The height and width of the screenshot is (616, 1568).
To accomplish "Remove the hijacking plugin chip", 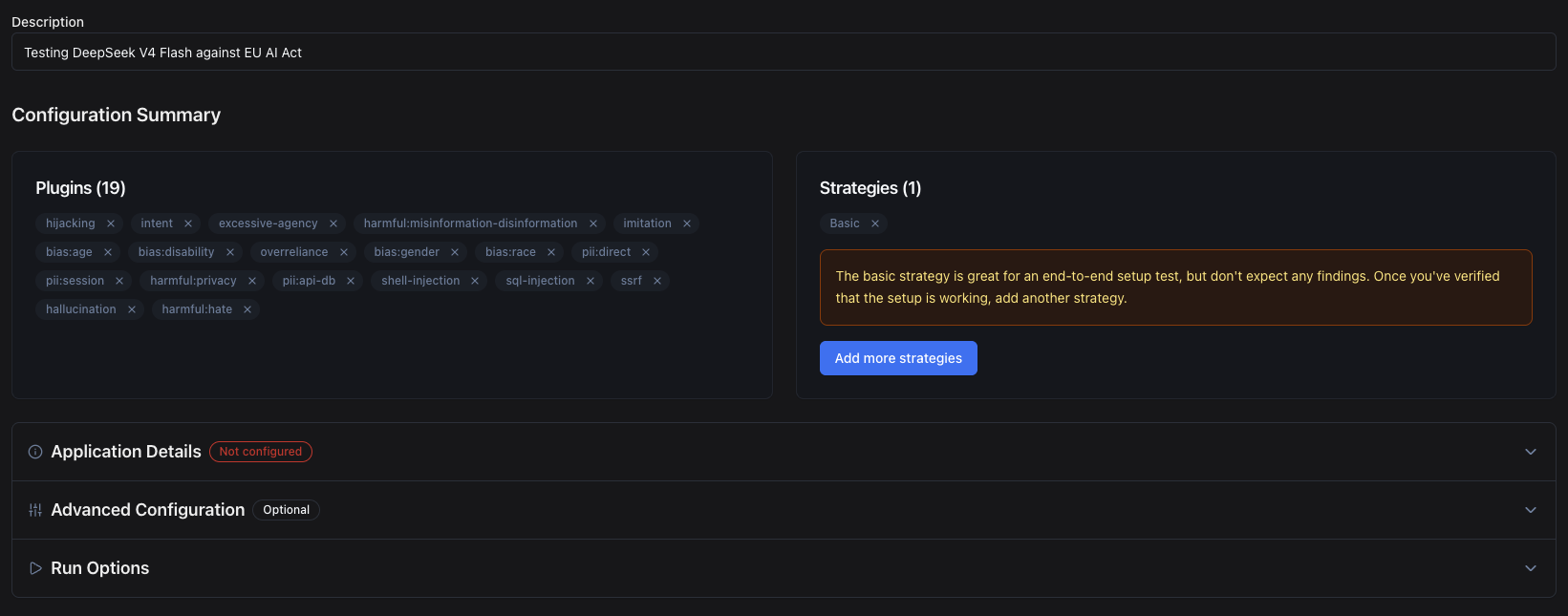I will [111, 223].
